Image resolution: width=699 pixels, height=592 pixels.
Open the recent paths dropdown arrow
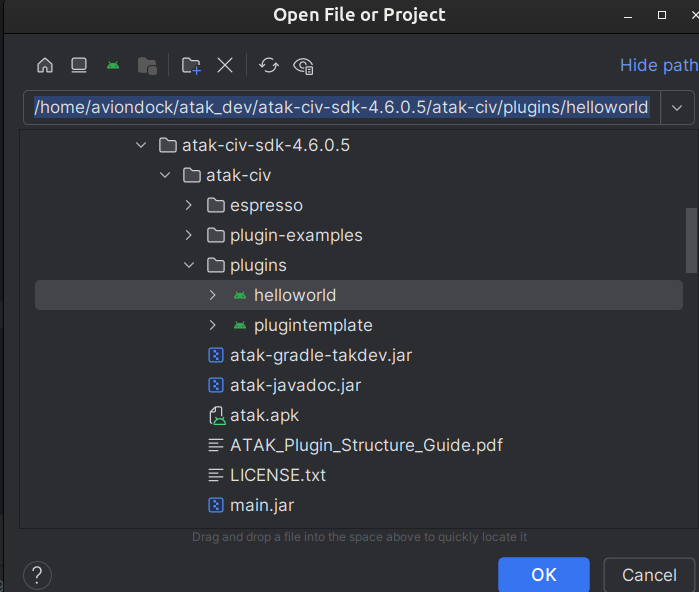click(x=677, y=107)
